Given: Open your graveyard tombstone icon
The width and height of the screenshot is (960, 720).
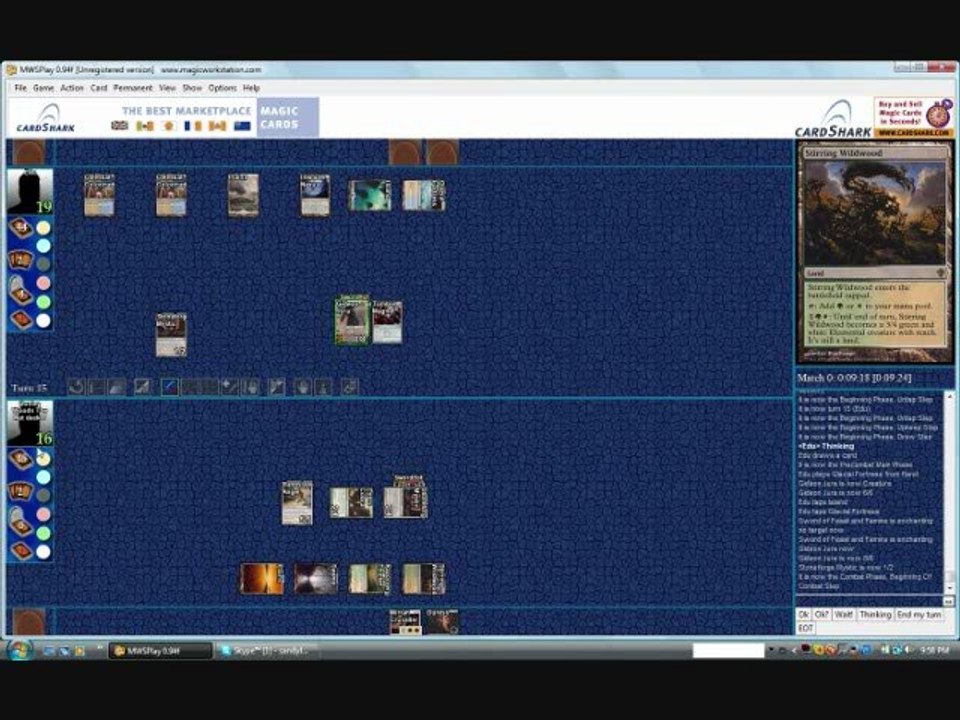Looking at the screenshot, I should coord(20,521).
